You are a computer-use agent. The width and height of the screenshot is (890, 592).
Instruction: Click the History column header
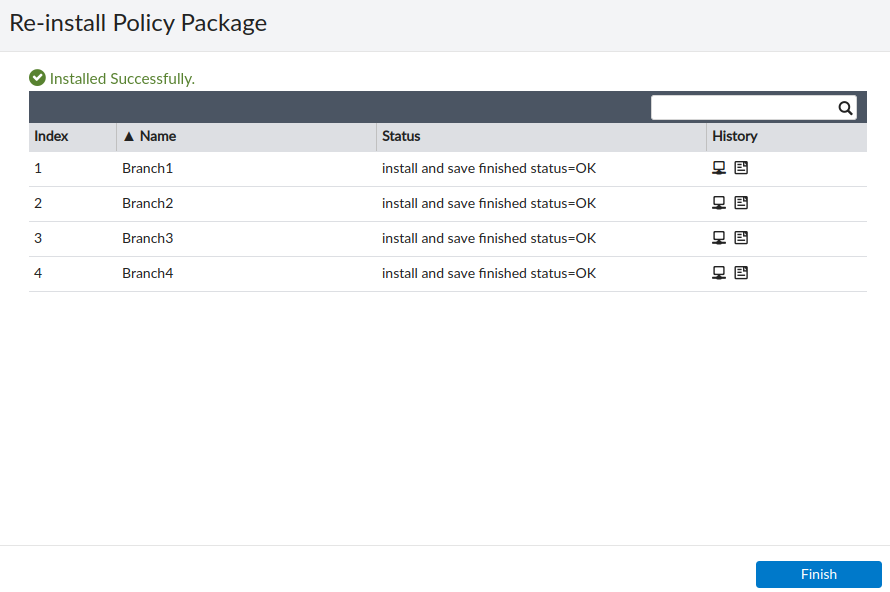(735, 136)
